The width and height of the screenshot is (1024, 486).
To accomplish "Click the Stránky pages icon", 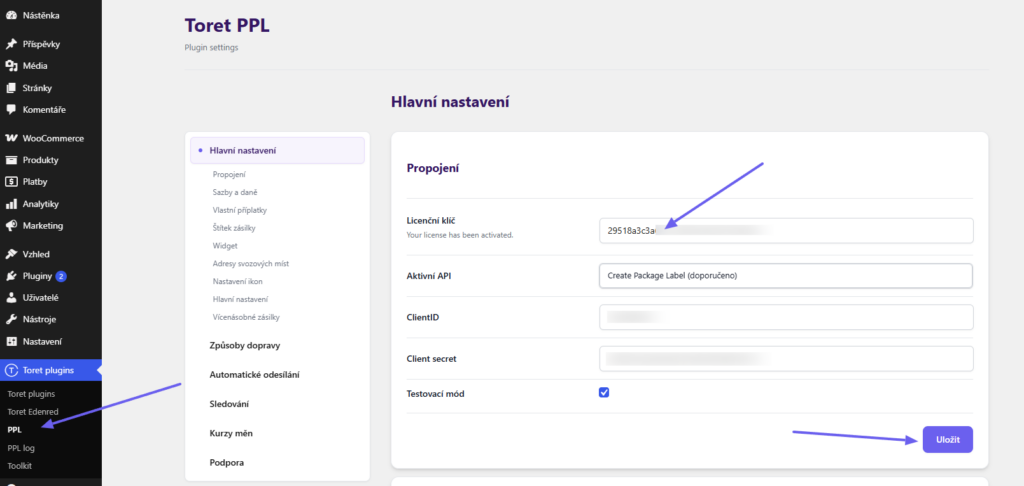I will coord(10,88).
